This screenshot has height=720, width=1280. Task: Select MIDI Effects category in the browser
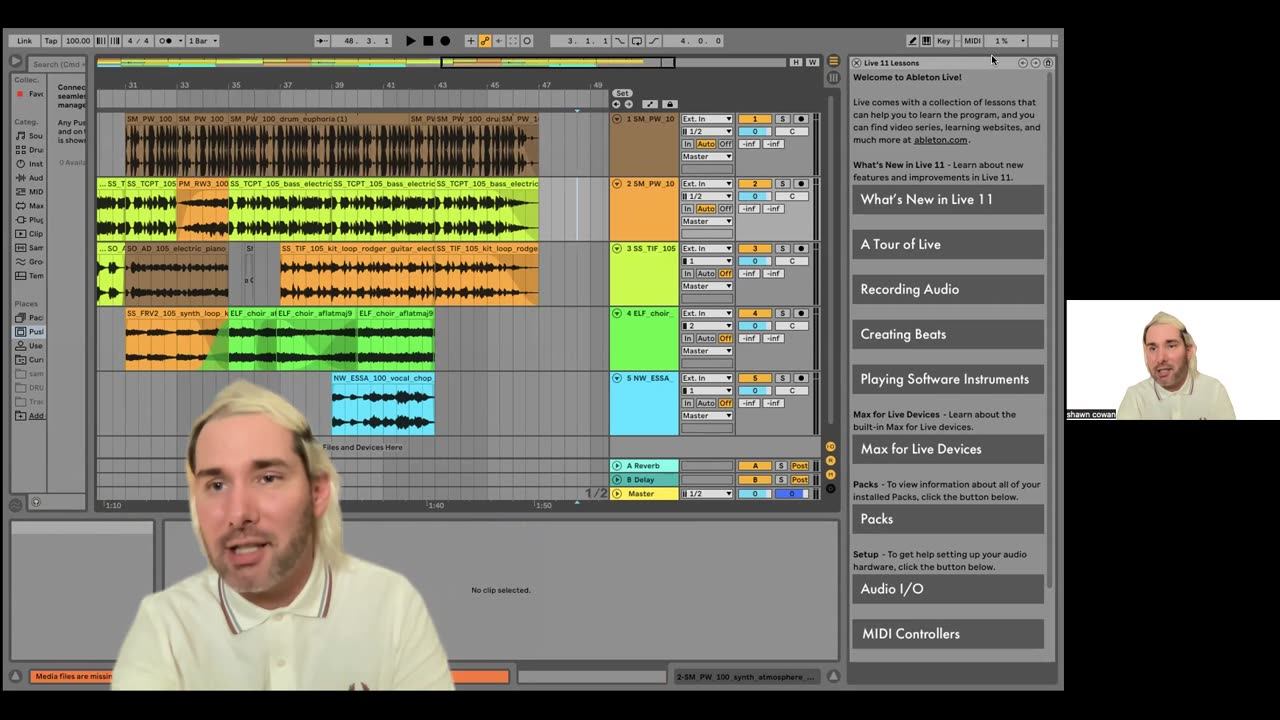[30, 192]
